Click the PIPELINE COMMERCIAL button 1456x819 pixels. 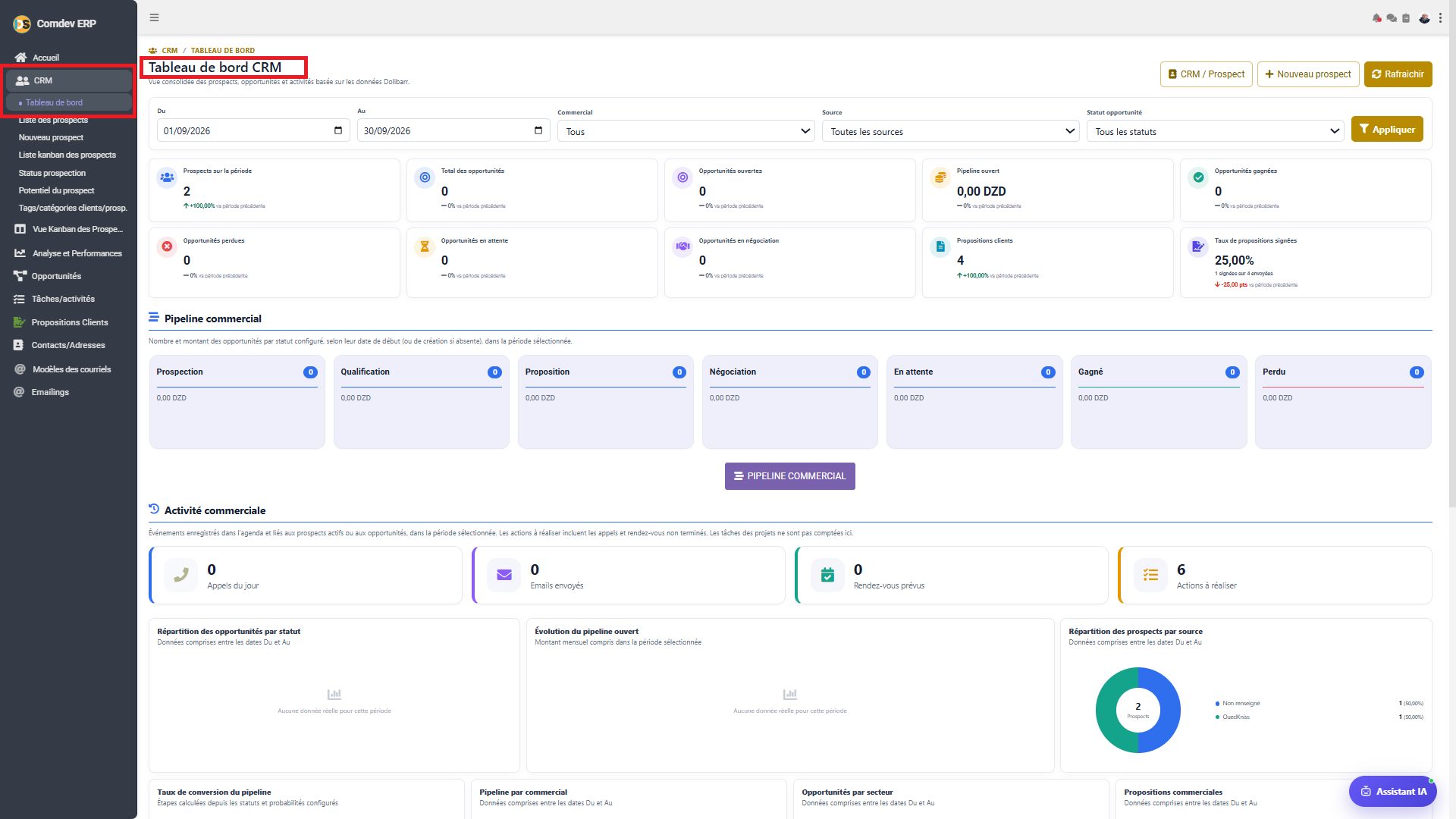click(789, 476)
